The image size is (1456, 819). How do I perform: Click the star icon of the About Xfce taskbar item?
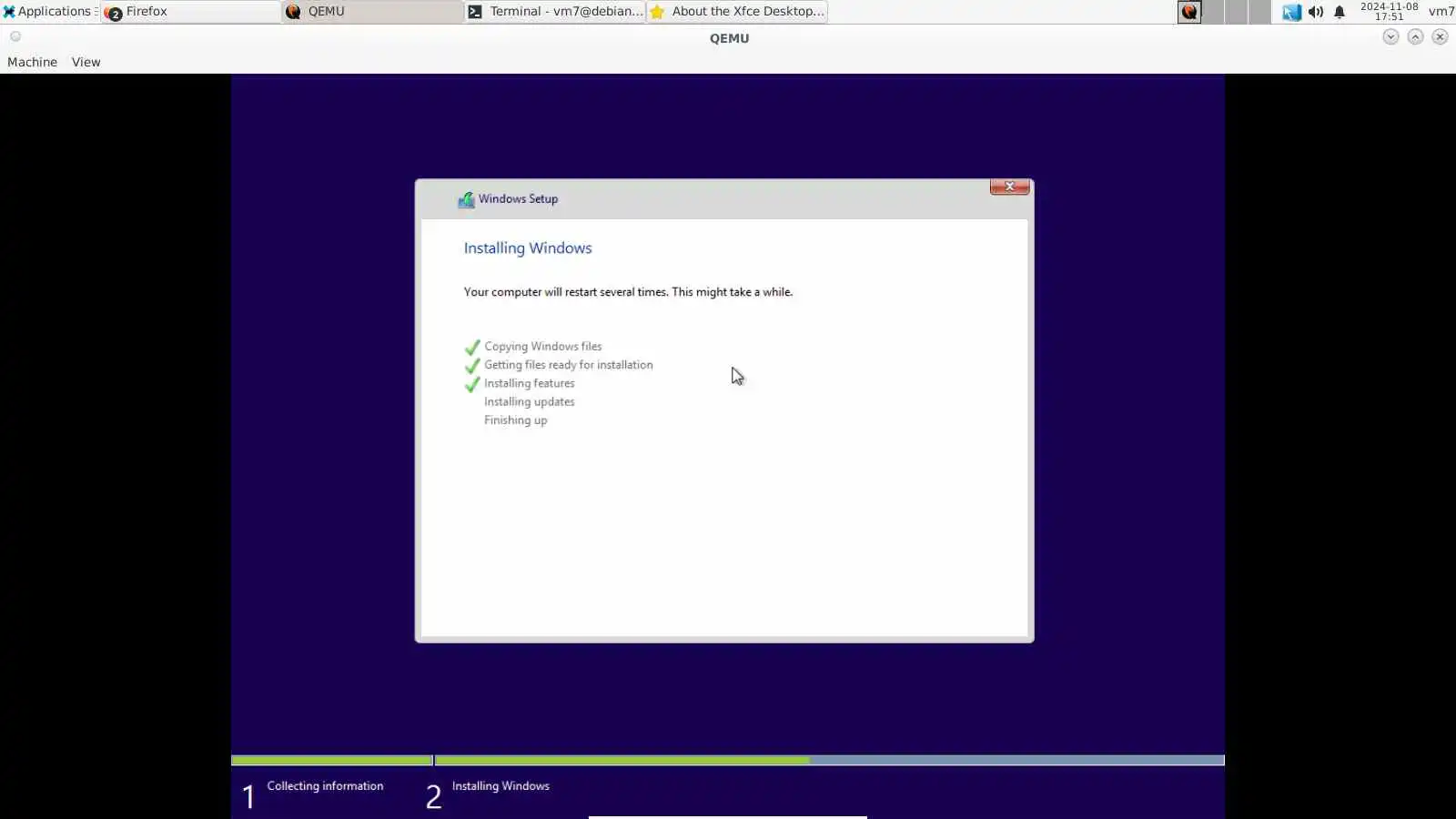click(657, 12)
